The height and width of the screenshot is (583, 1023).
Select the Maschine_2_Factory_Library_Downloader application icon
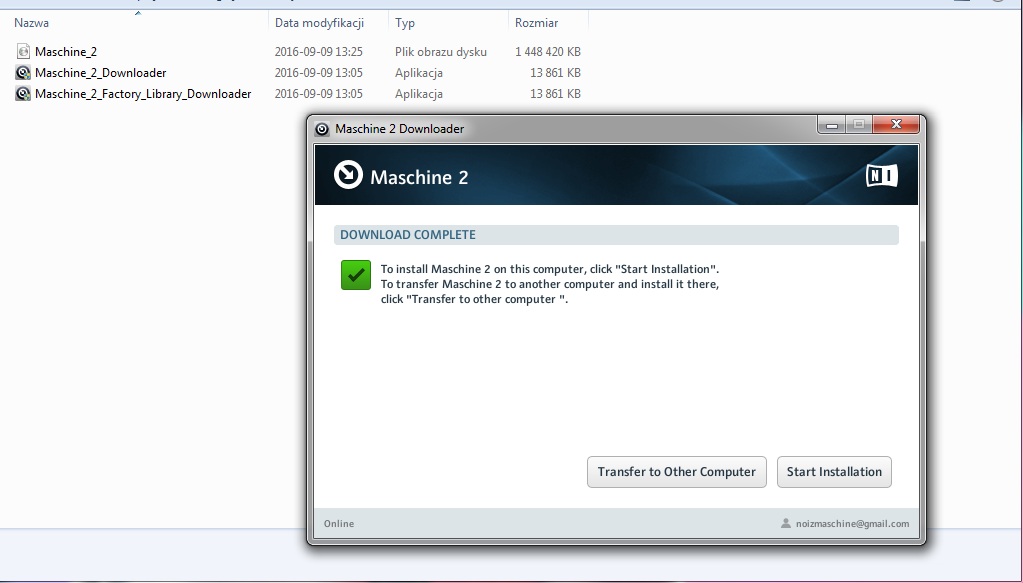point(23,93)
